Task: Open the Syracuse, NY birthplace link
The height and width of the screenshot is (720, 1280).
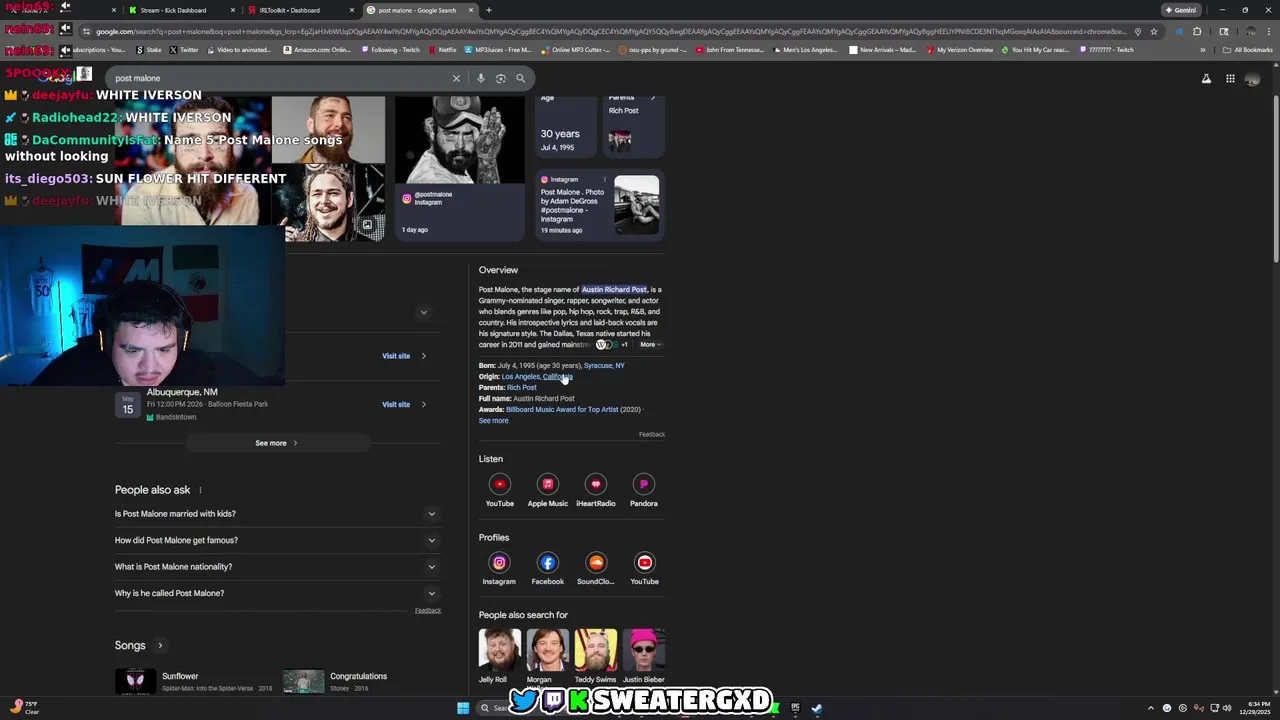Action: 604,366
